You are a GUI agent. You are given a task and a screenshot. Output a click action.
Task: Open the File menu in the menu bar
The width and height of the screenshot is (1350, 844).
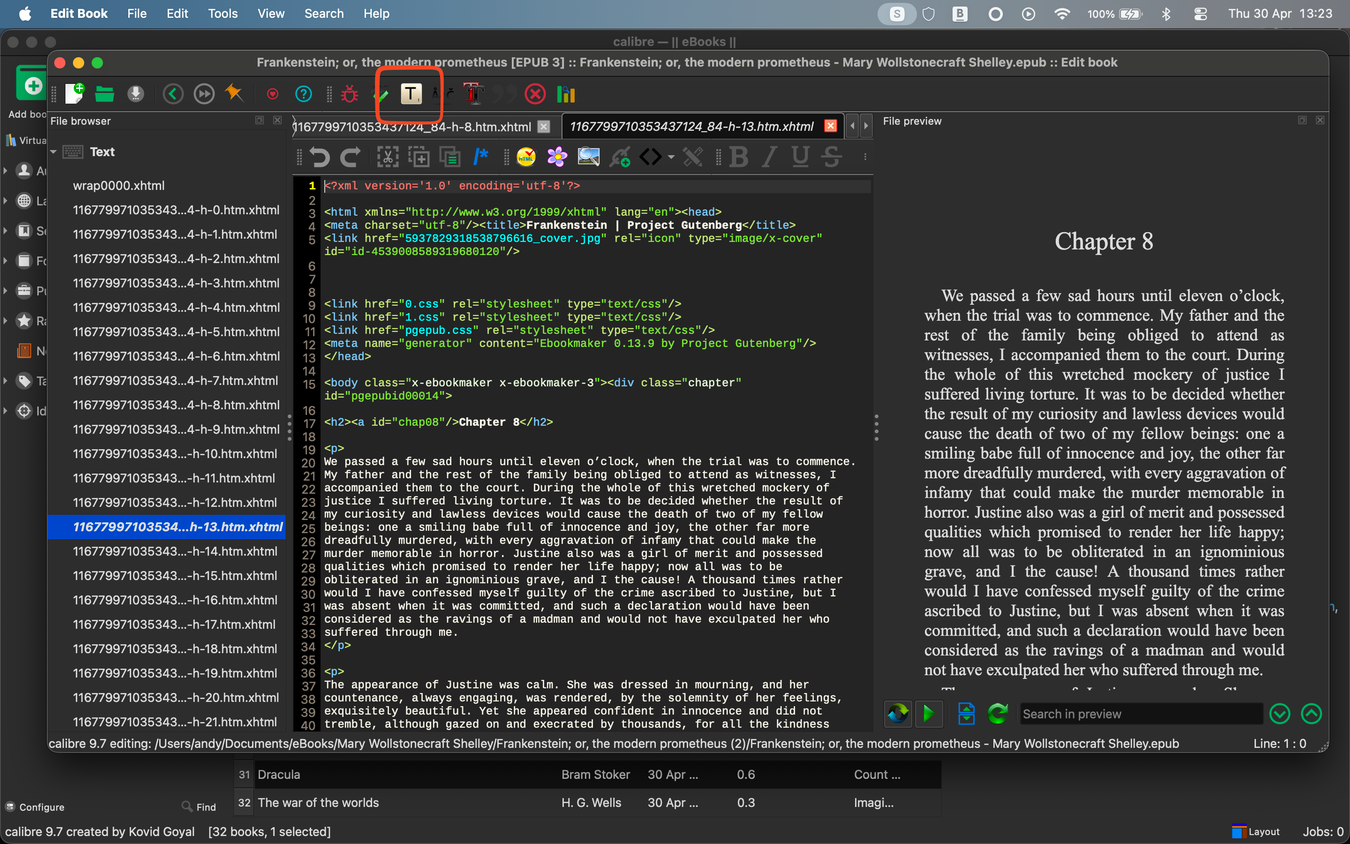coord(137,14)
